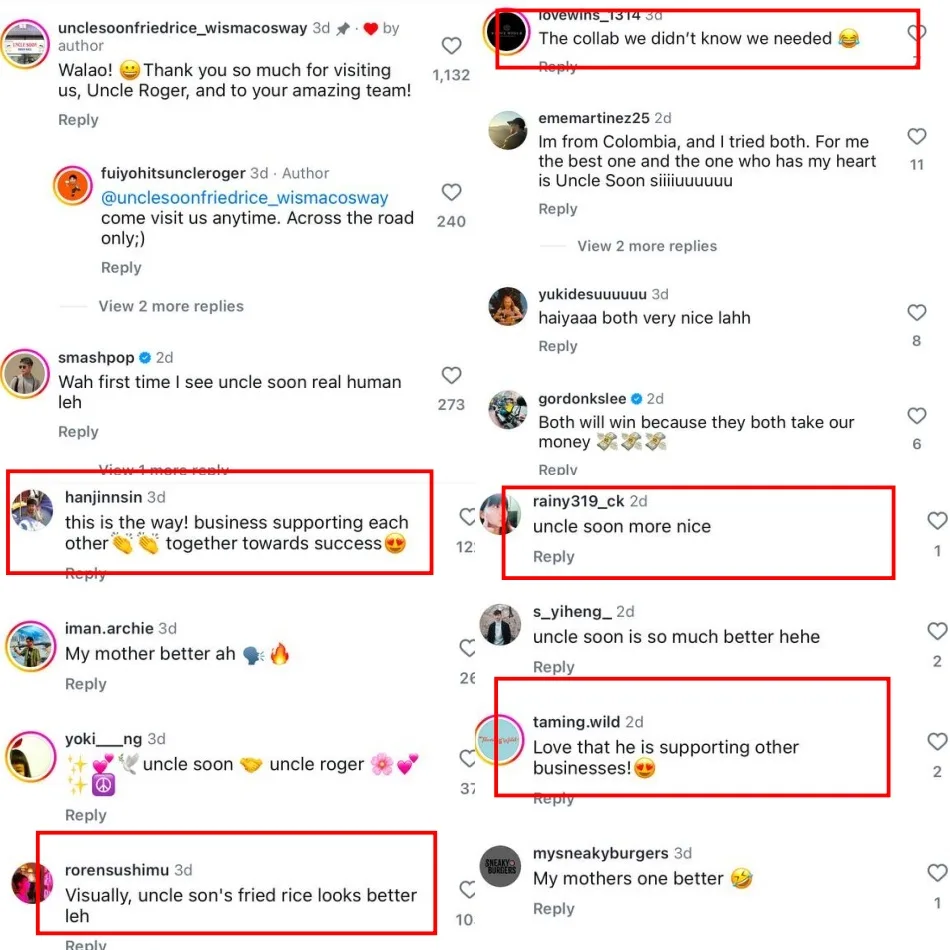Like unclesoonfriedrice_wismacosway's pinned comment

pyautogui.click(x=452, y=46)
